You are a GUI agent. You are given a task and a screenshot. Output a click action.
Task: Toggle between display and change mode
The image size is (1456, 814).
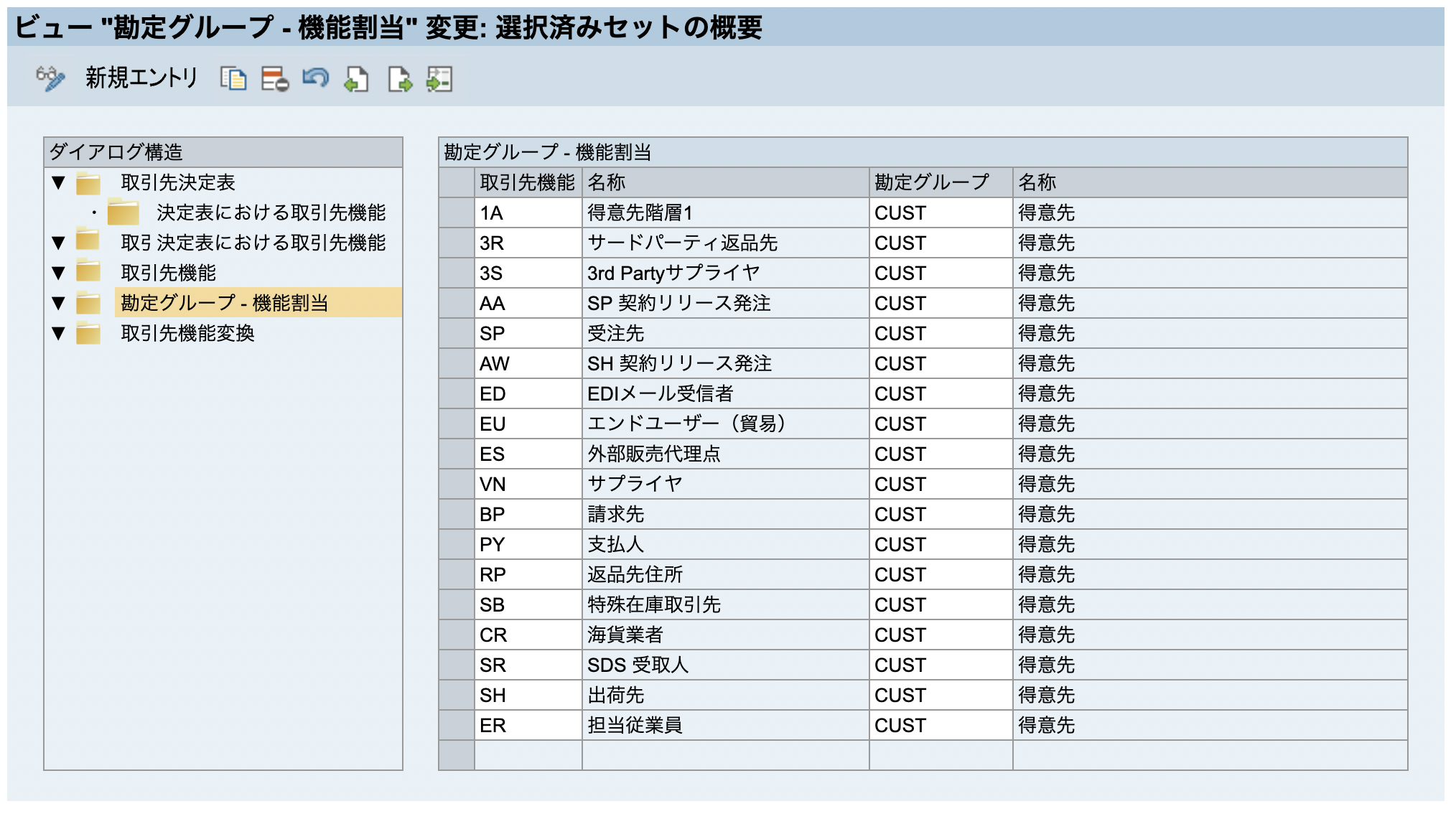click(x=50, y=80)
